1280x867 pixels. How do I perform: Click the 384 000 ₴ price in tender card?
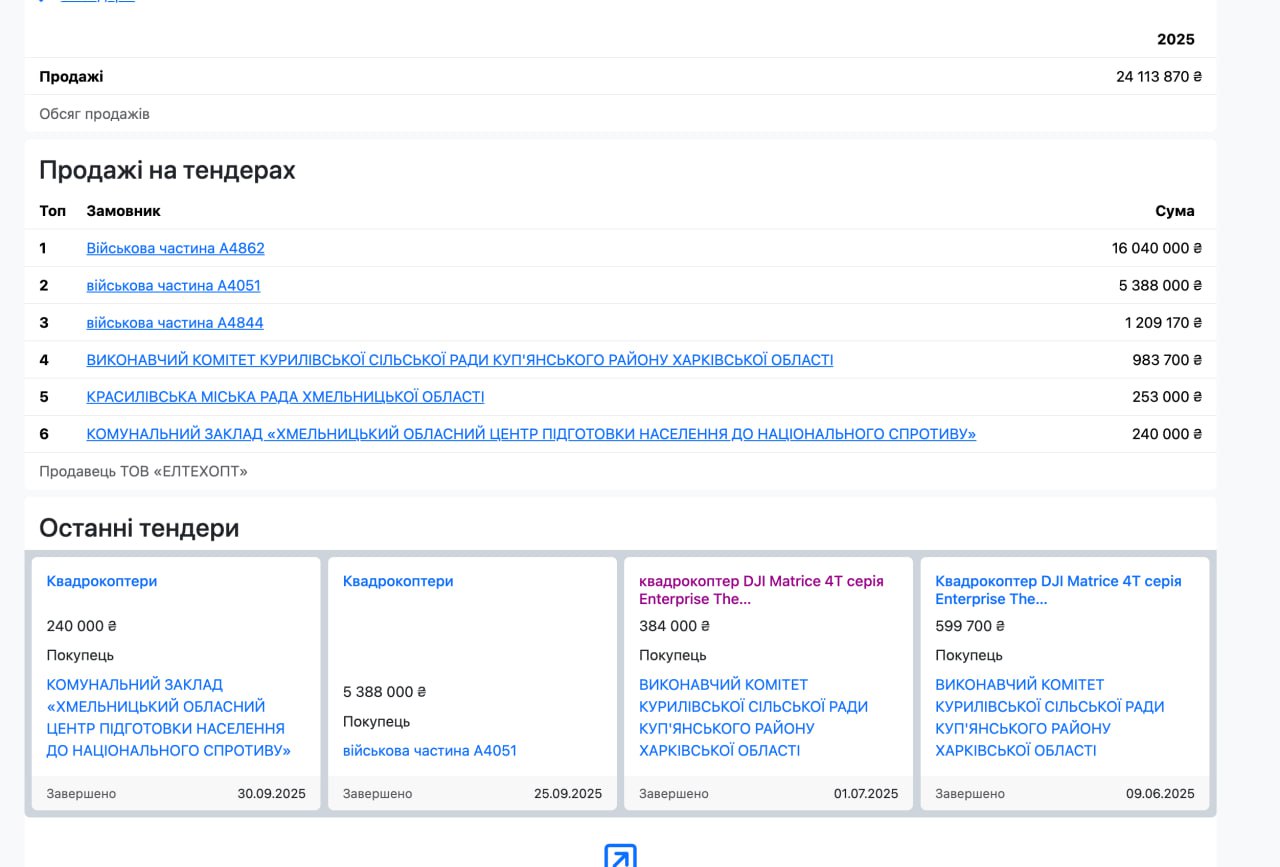click(x=675, y=626)
